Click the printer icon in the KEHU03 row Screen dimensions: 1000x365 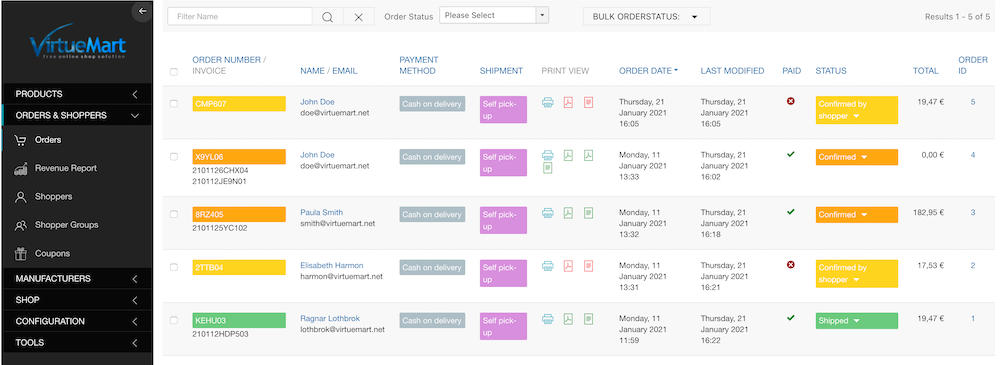coord(547,318)
